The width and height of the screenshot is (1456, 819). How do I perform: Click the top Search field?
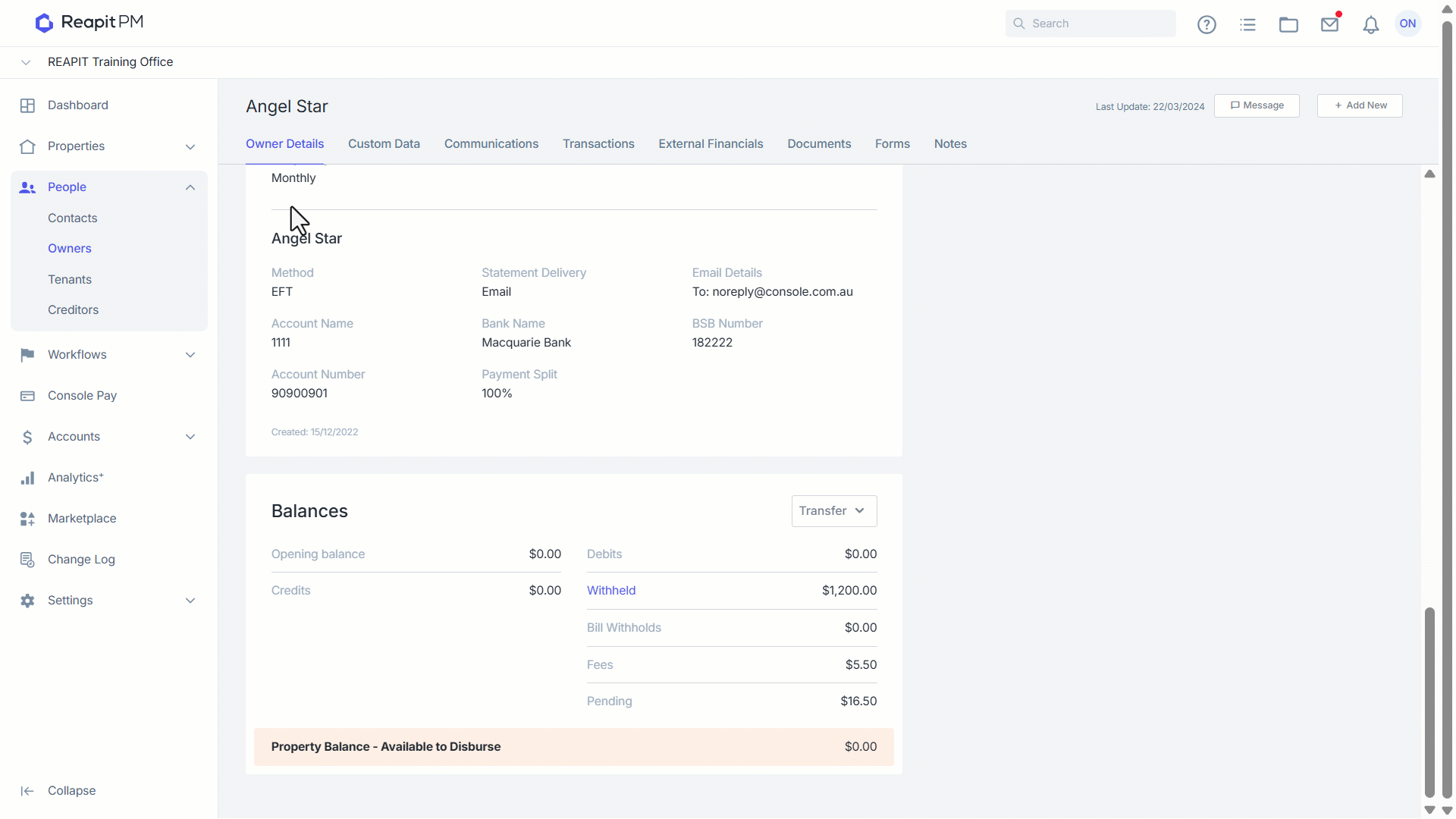click(x=1090, y=24)
